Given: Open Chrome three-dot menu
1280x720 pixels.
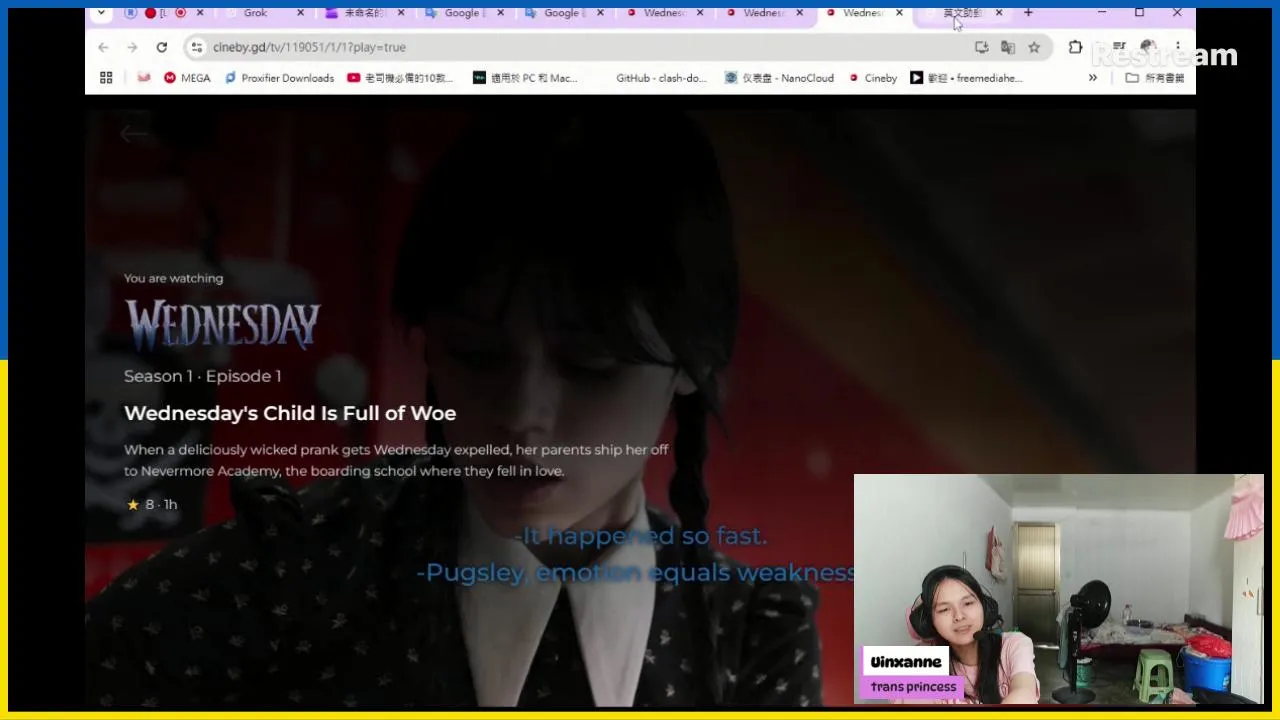Looking at the screenshot, I should (x=1178, y=47).
